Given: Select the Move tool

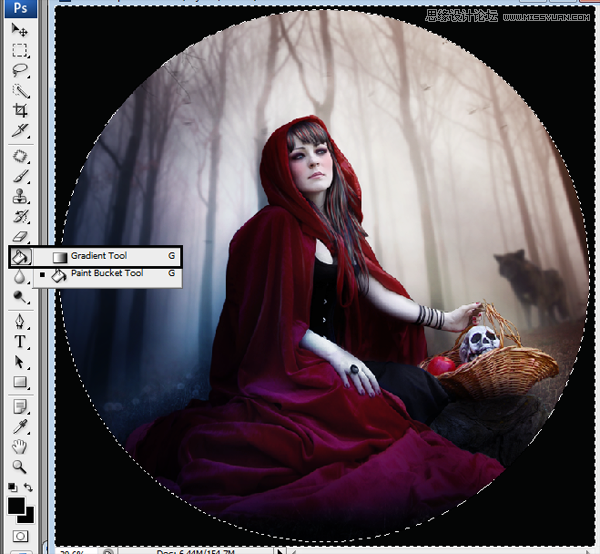Looking at the screenshot, I should (x=20, y=30).
